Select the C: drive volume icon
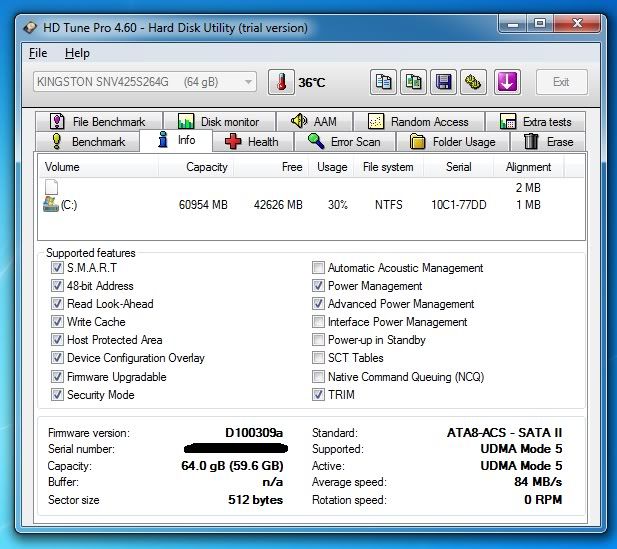This screenshot has width=617, height=549. click(51, 204)
